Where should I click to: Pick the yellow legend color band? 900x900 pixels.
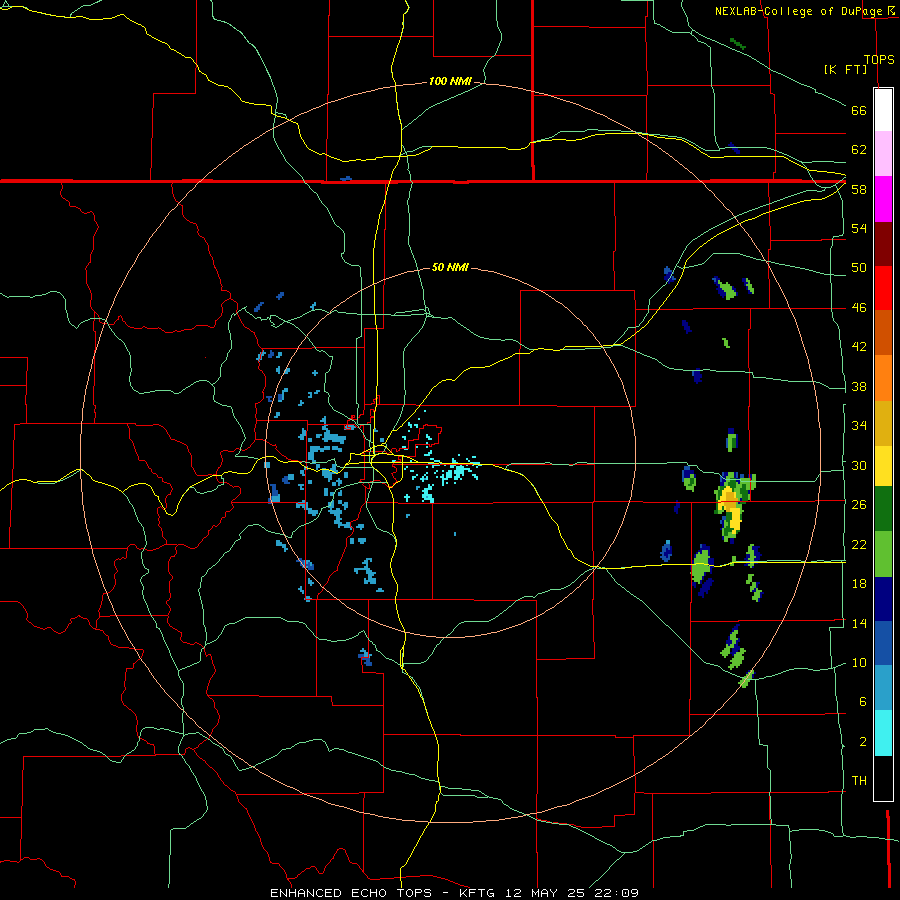pyautogui.click(x=883, y=465)
